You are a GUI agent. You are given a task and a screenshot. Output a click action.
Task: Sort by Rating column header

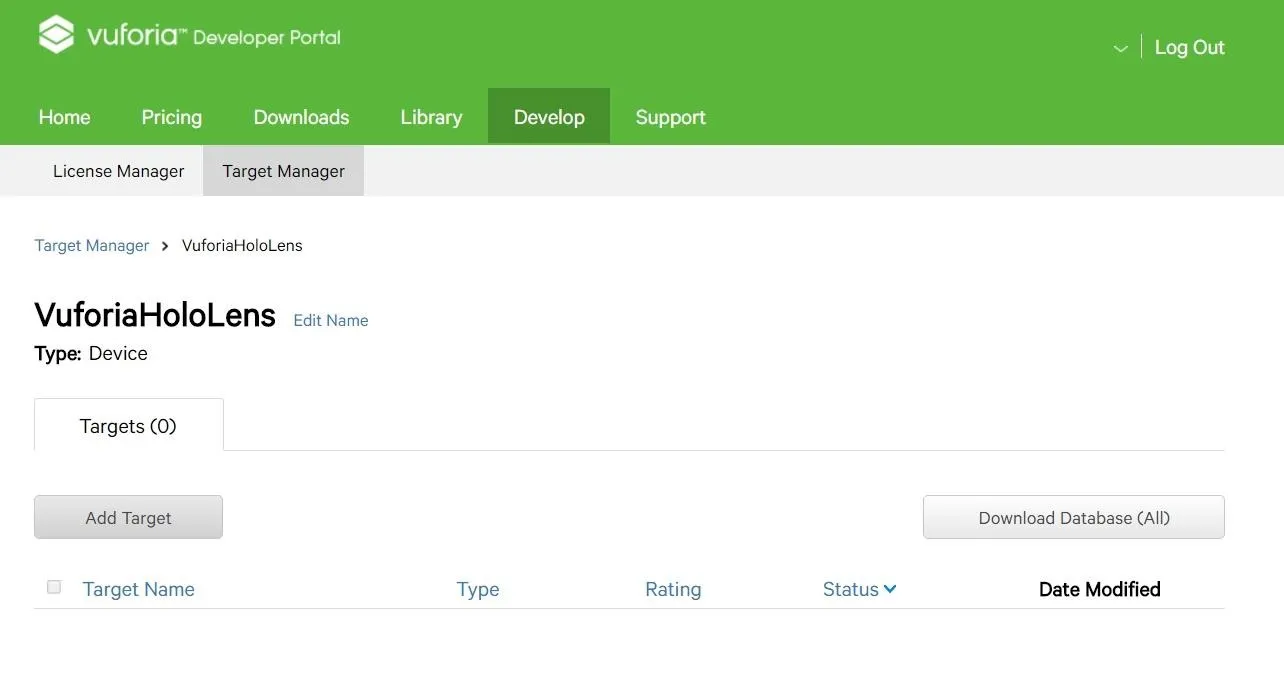673,589
